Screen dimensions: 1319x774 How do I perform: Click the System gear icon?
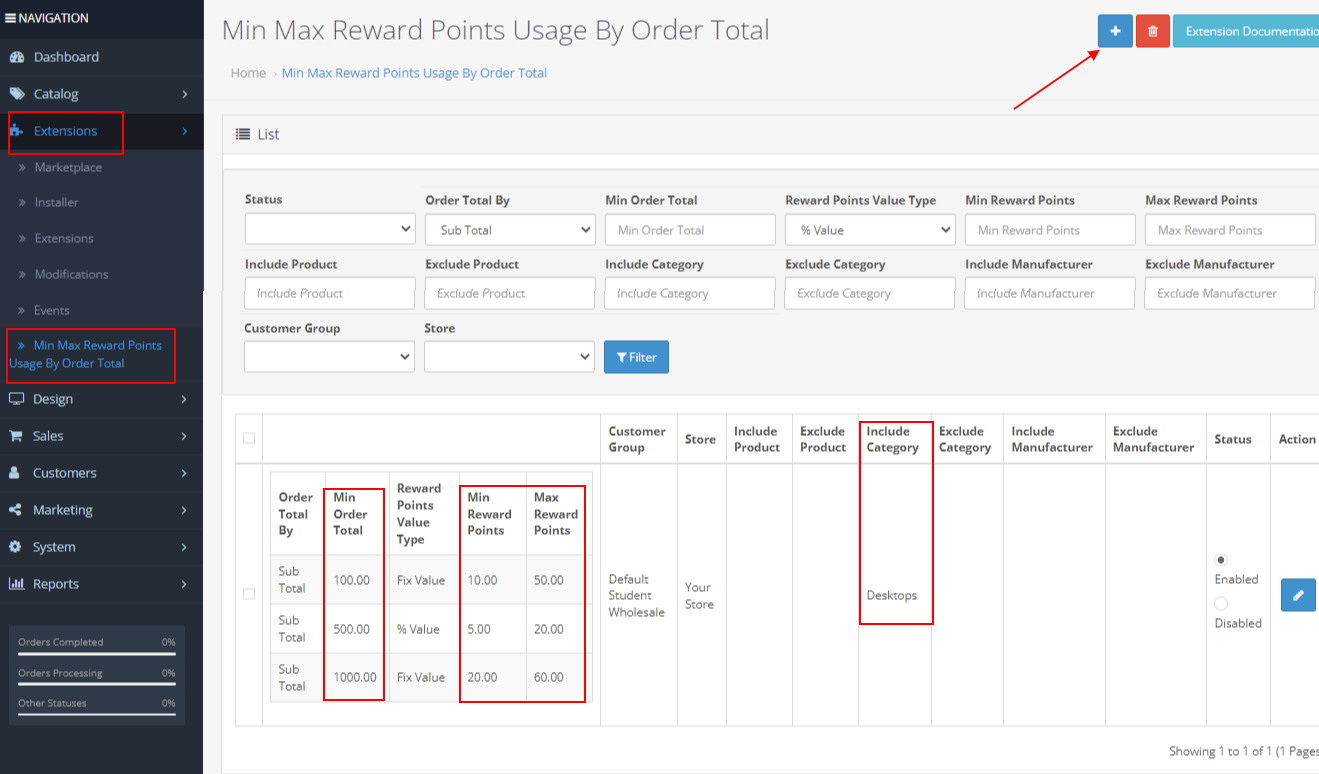(16, 547)
